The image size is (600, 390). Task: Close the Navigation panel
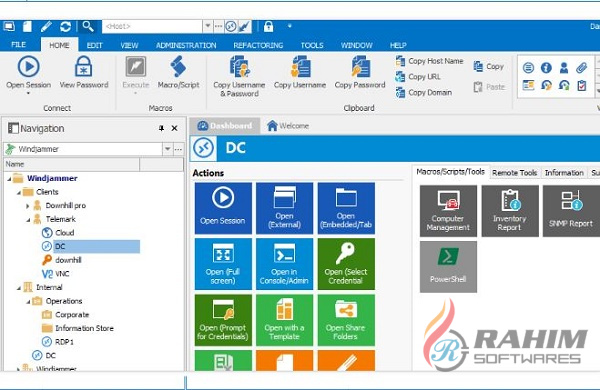[x=174, y=128]
